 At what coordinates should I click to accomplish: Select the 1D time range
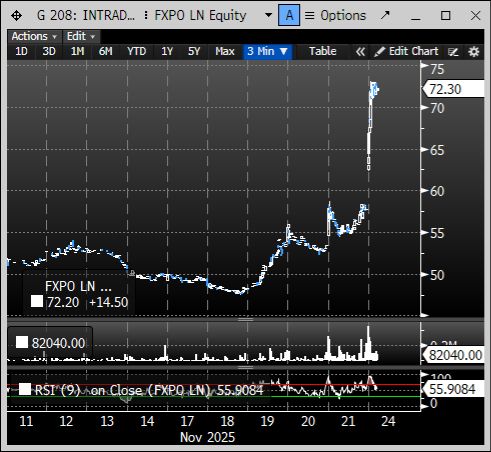tap(21, 51)
